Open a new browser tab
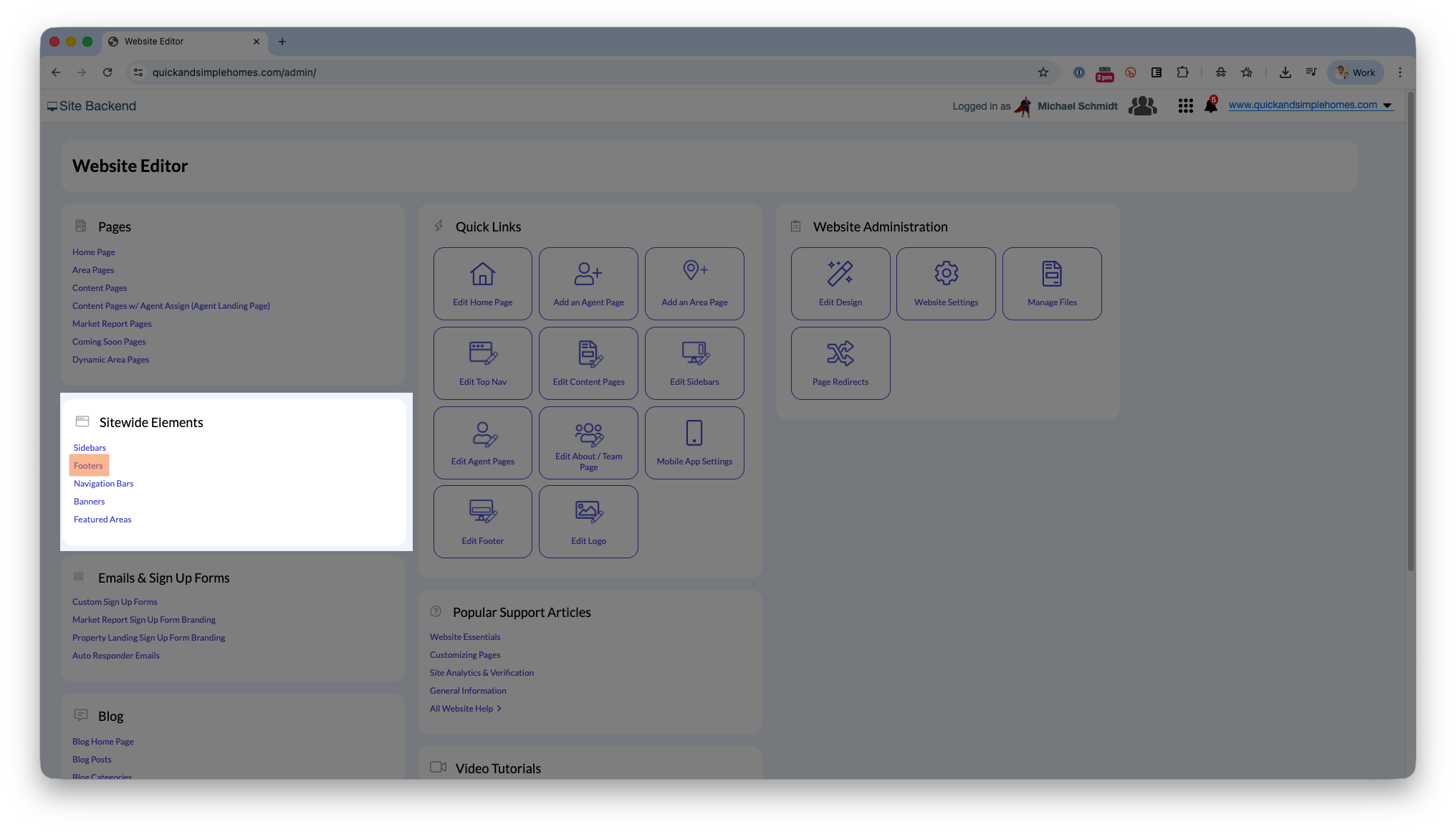1456x832 pixels. (282, 42)
